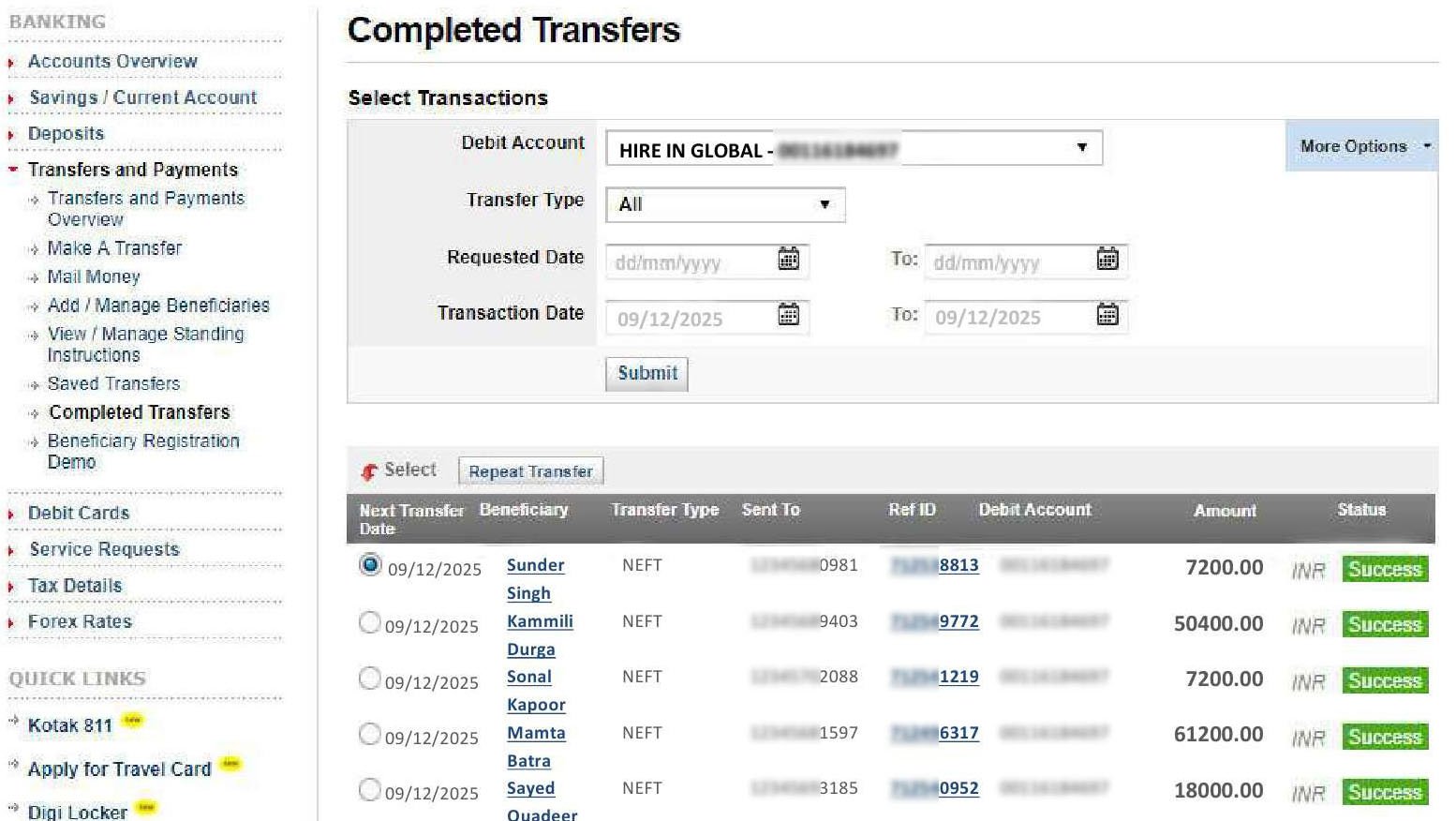This screenshot has width=1456, height=821.
Task: Expand the More Options menu
Action: click(1361, 146)
